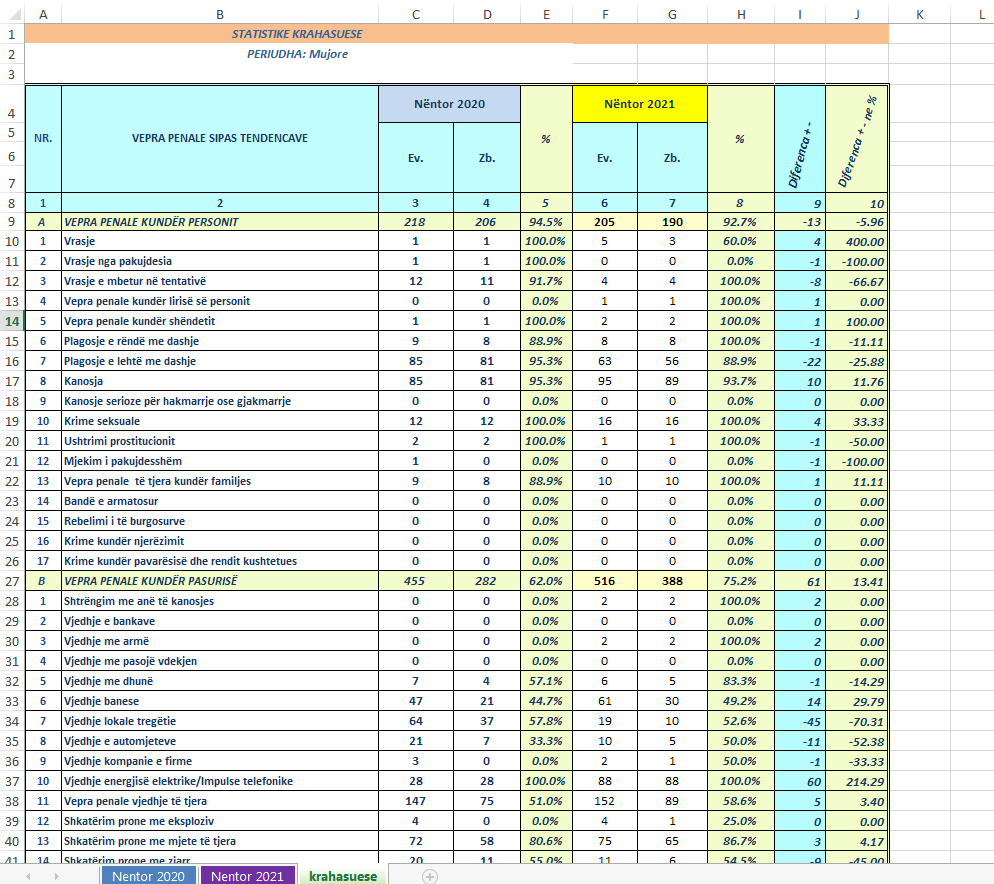
Task: Click the select-all corner of the grid
Action: point(11,13)
